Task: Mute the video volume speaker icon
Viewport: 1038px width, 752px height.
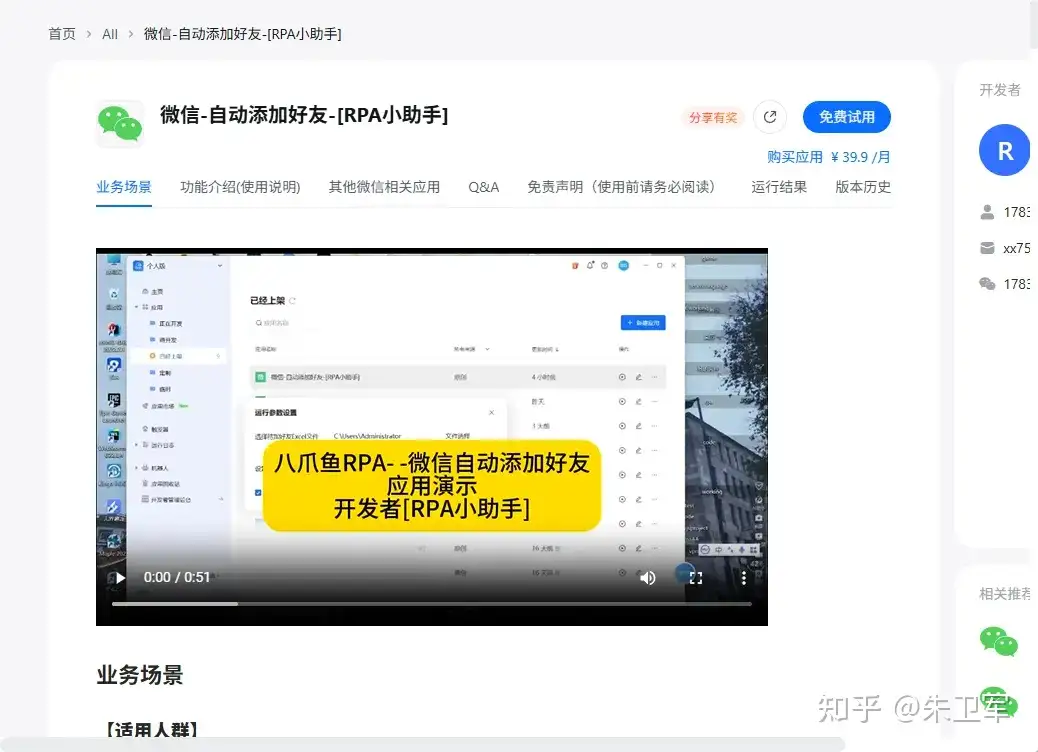Action: coord(648,578)
